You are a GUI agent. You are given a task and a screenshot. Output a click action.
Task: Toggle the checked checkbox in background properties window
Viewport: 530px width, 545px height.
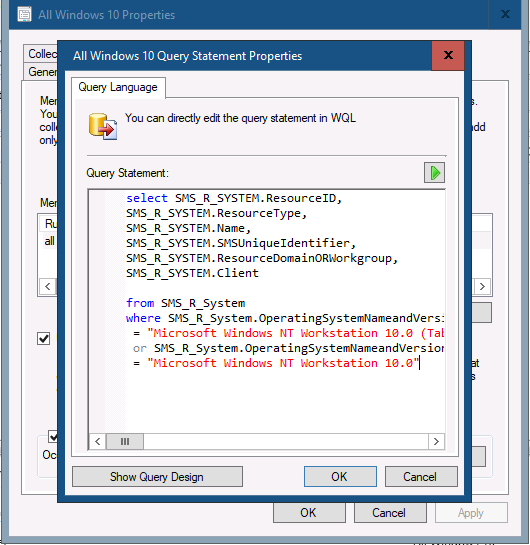[43, 339]
